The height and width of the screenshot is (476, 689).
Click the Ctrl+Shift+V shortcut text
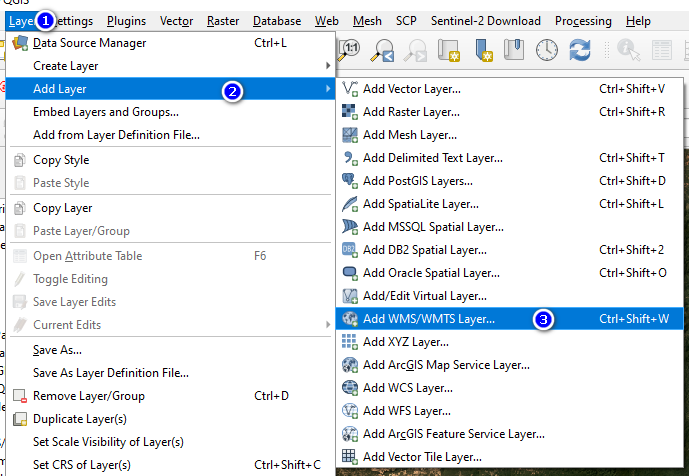[632, 89]
